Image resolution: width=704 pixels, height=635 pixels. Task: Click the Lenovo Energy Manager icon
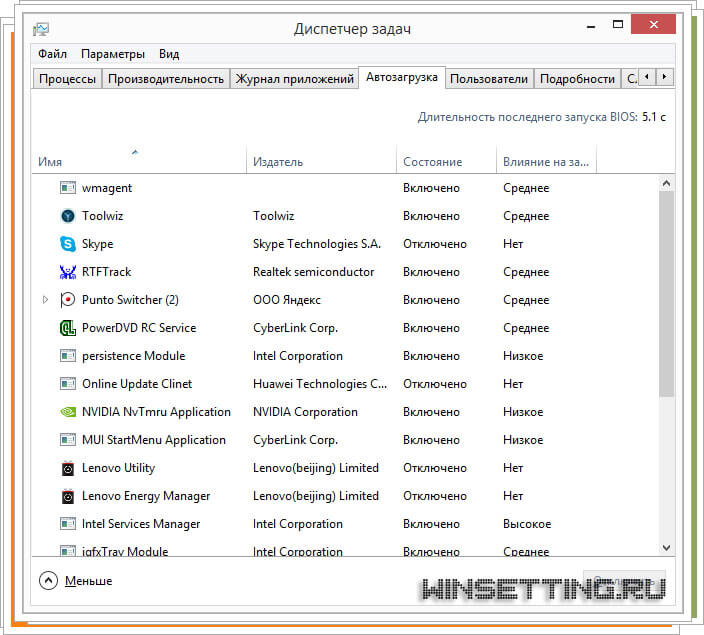(x=68, y=496)
